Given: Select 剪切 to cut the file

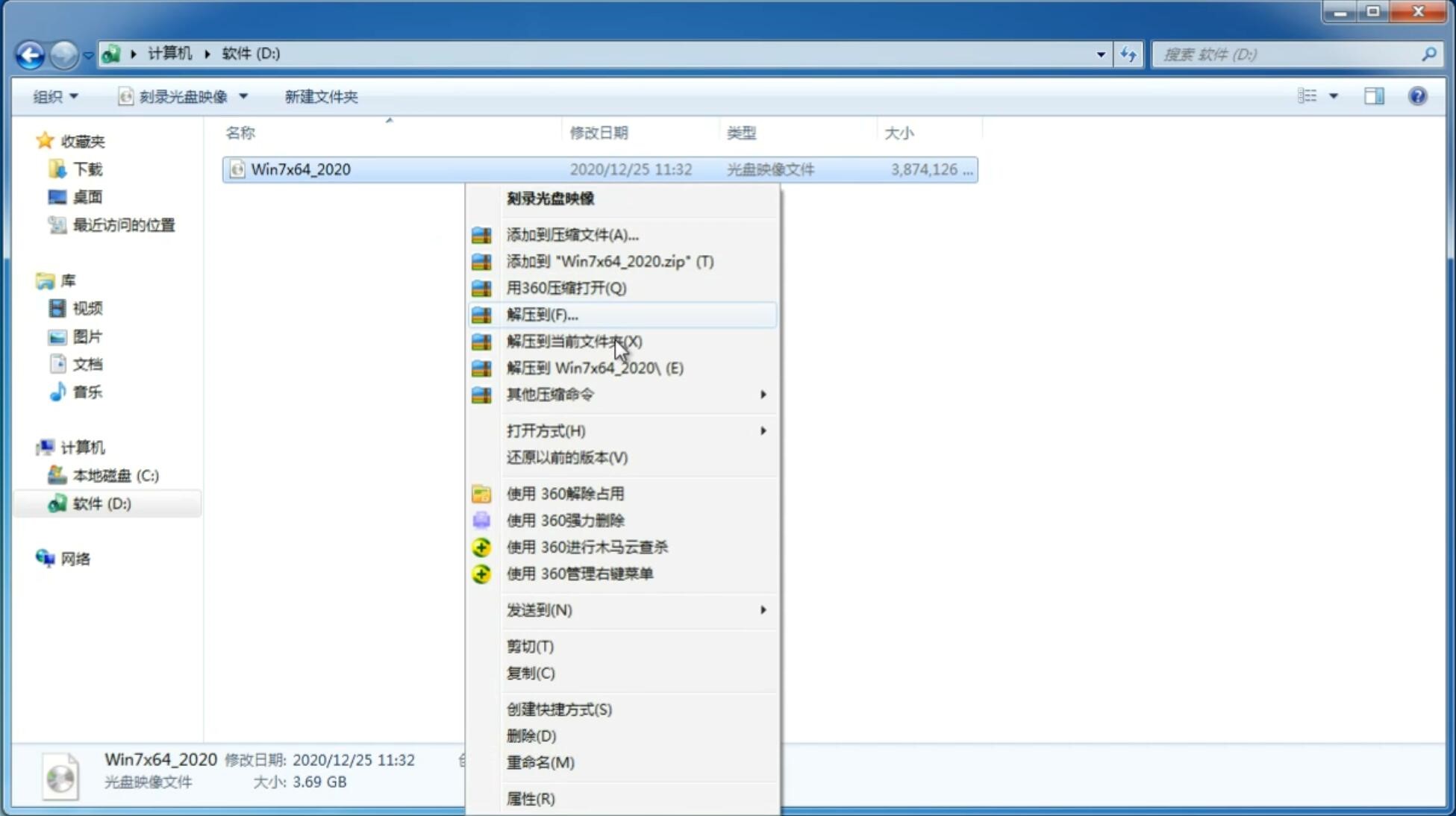Looking at the screenshot, I should (528, 645).
